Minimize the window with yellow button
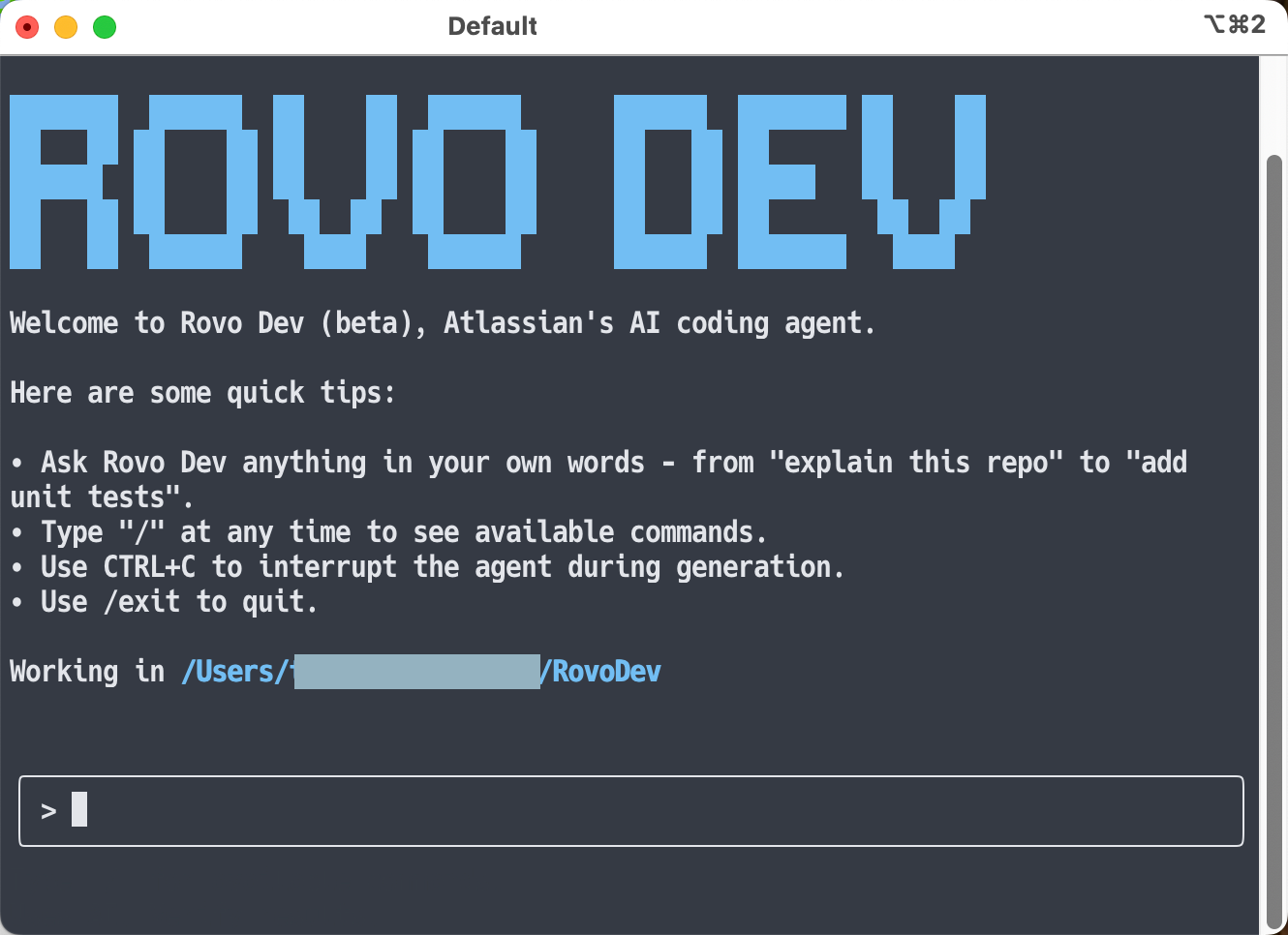Viewport: 1288px width, 935px height. (x=66, y=27)
